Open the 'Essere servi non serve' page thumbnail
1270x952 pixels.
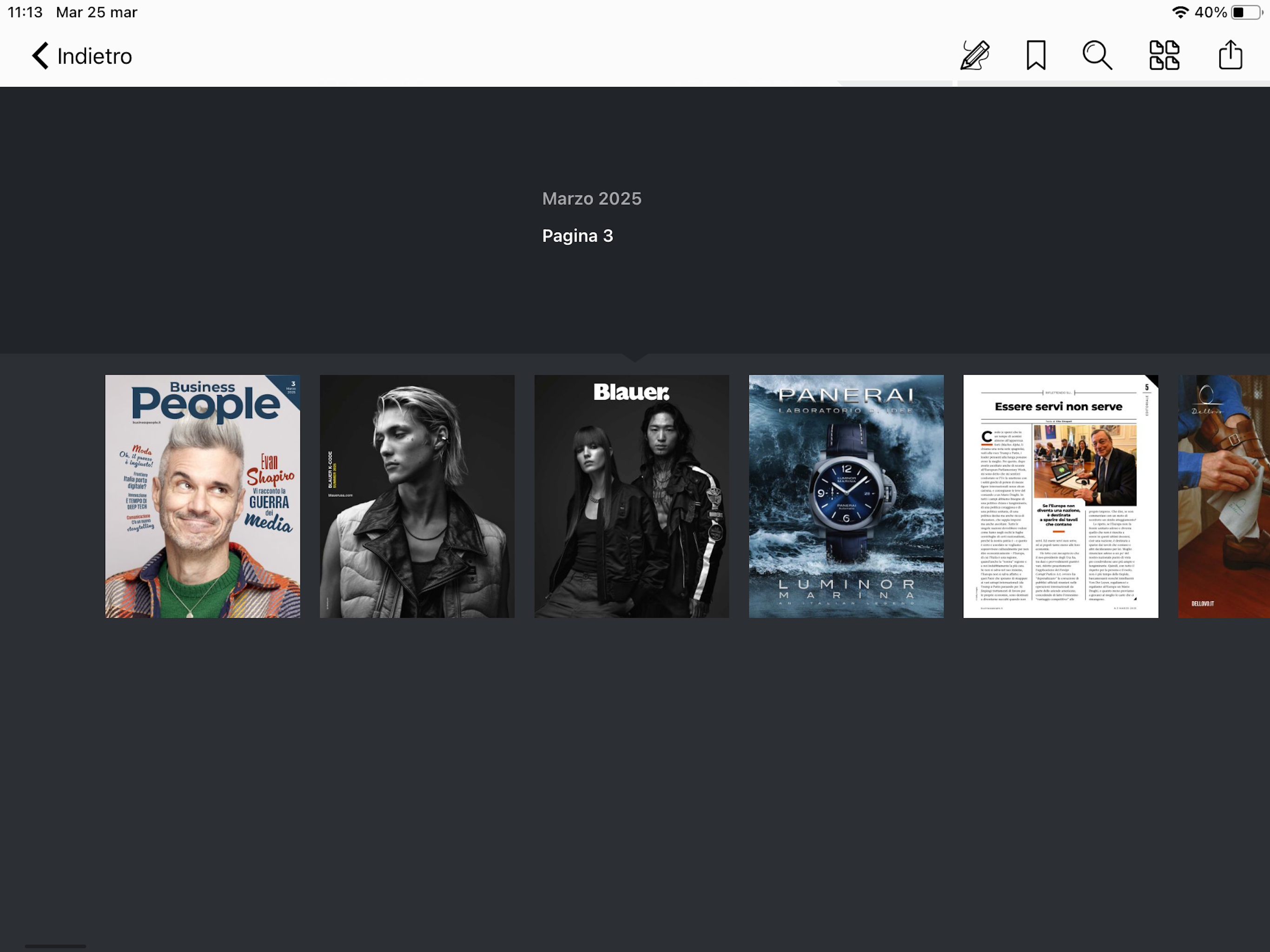(x=1060, y=496)
